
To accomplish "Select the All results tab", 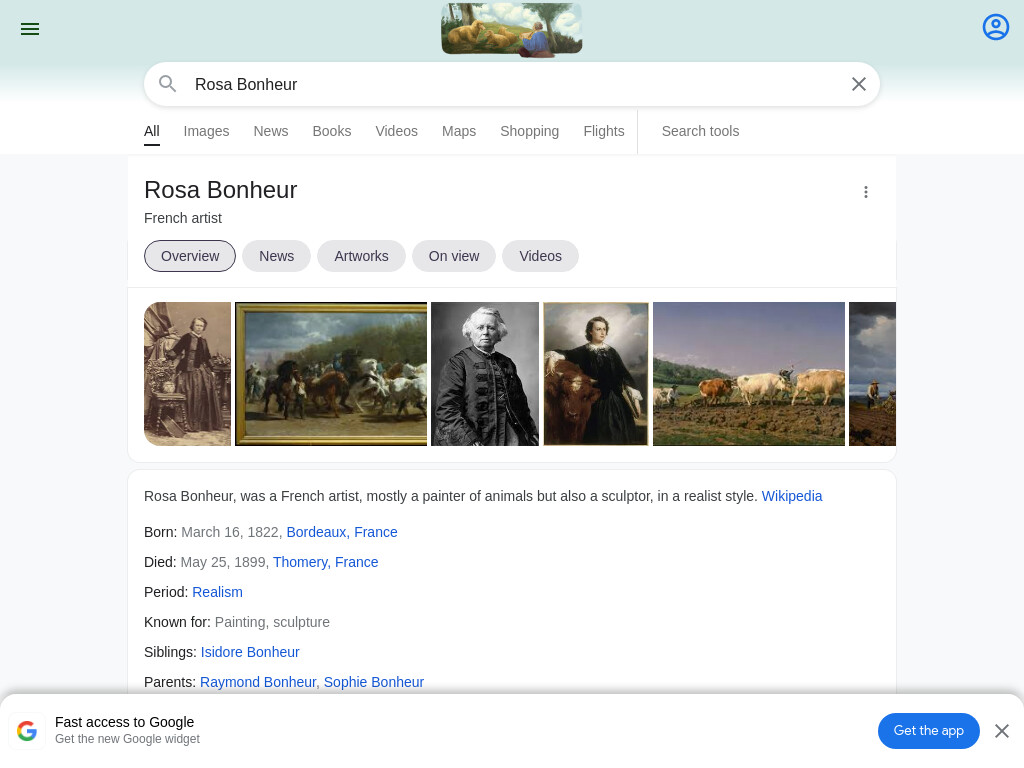I will (152, 131).
